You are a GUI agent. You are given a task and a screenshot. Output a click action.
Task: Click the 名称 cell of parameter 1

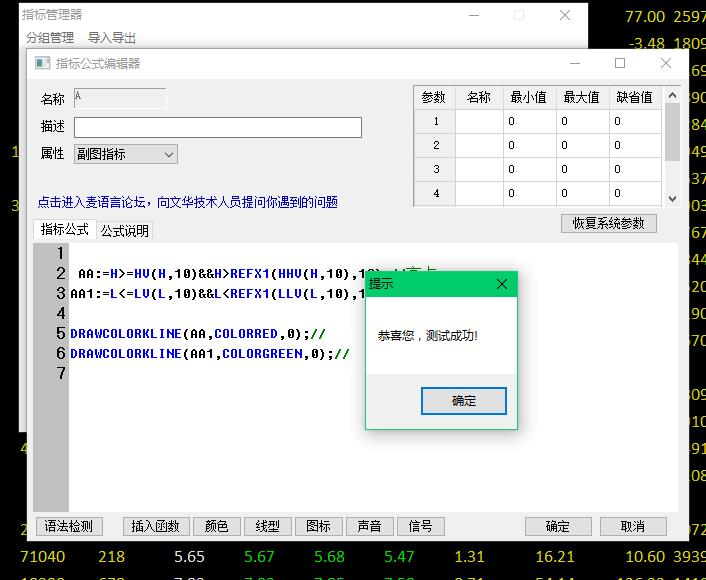tap(478, 121)
